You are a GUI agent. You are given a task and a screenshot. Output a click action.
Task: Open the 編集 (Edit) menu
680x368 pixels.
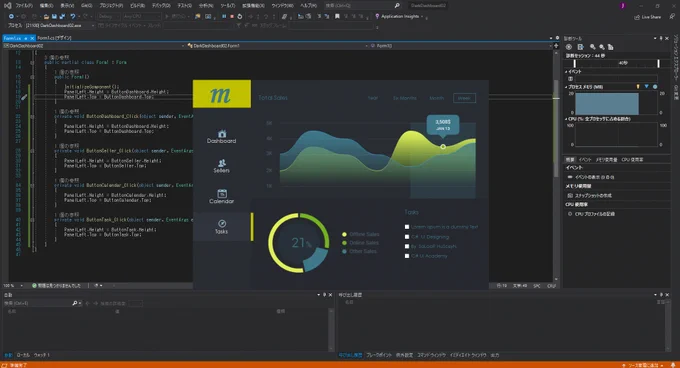pyautogui.click(x=46, y=6)
